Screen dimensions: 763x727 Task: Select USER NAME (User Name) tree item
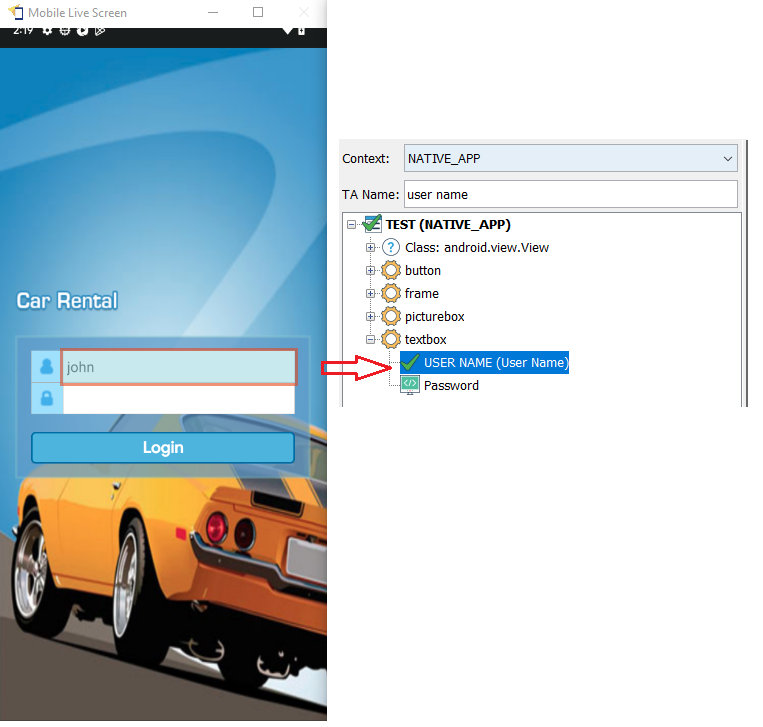(x=484, y=363)
